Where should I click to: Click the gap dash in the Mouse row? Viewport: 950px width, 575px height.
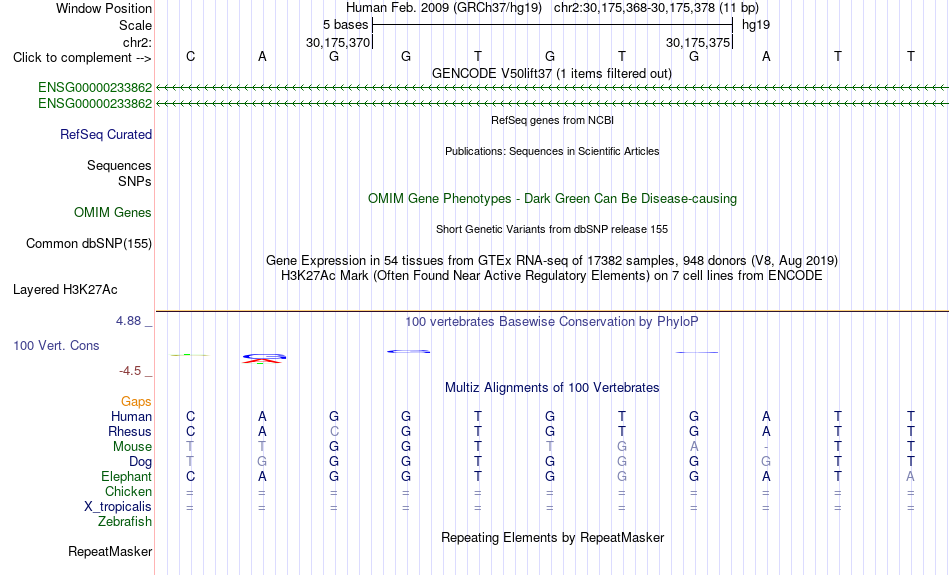[x=766, y=447]
